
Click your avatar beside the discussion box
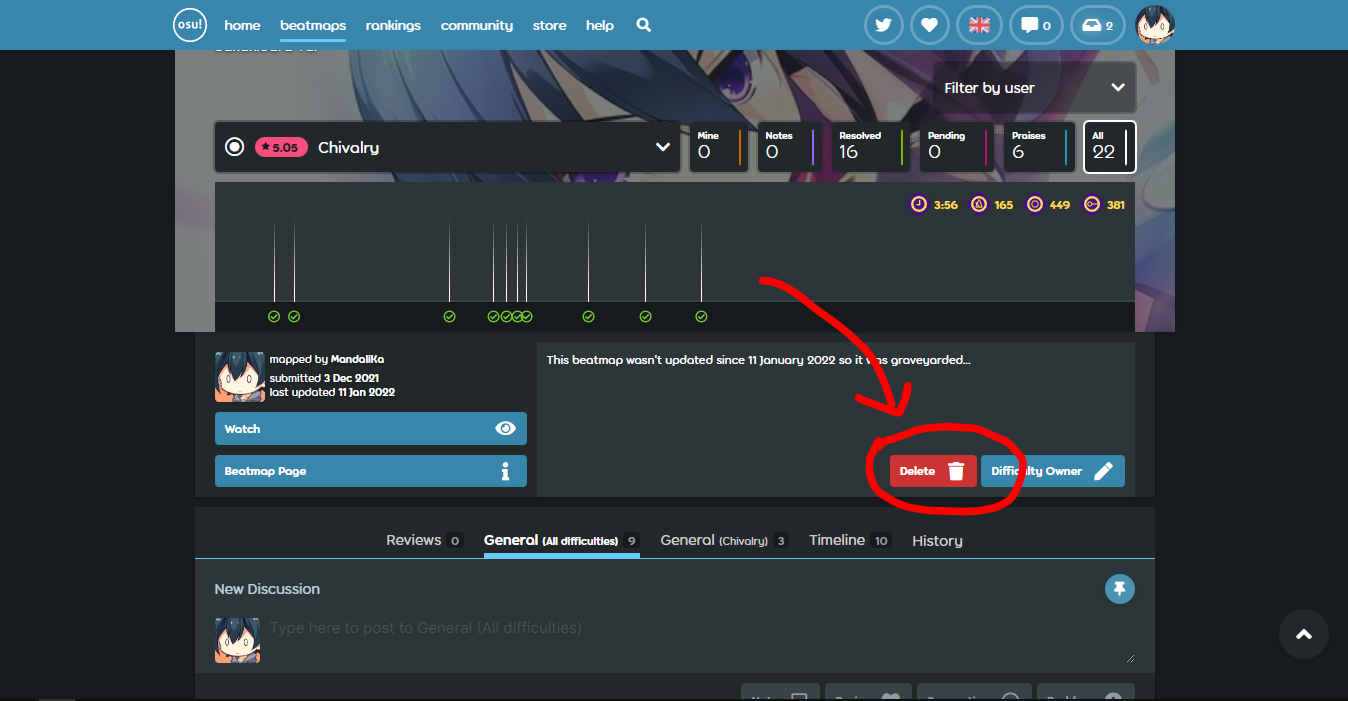click(x=238, y=640)
